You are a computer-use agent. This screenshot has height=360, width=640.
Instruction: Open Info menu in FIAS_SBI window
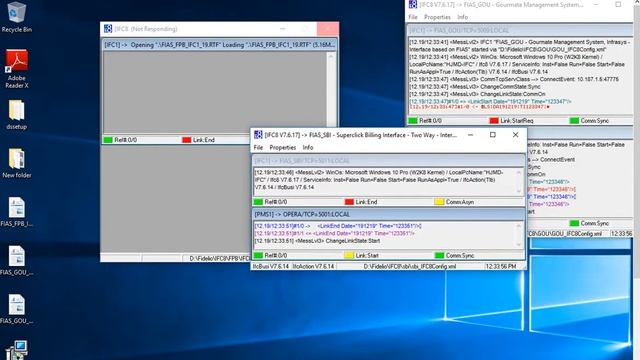308,147
